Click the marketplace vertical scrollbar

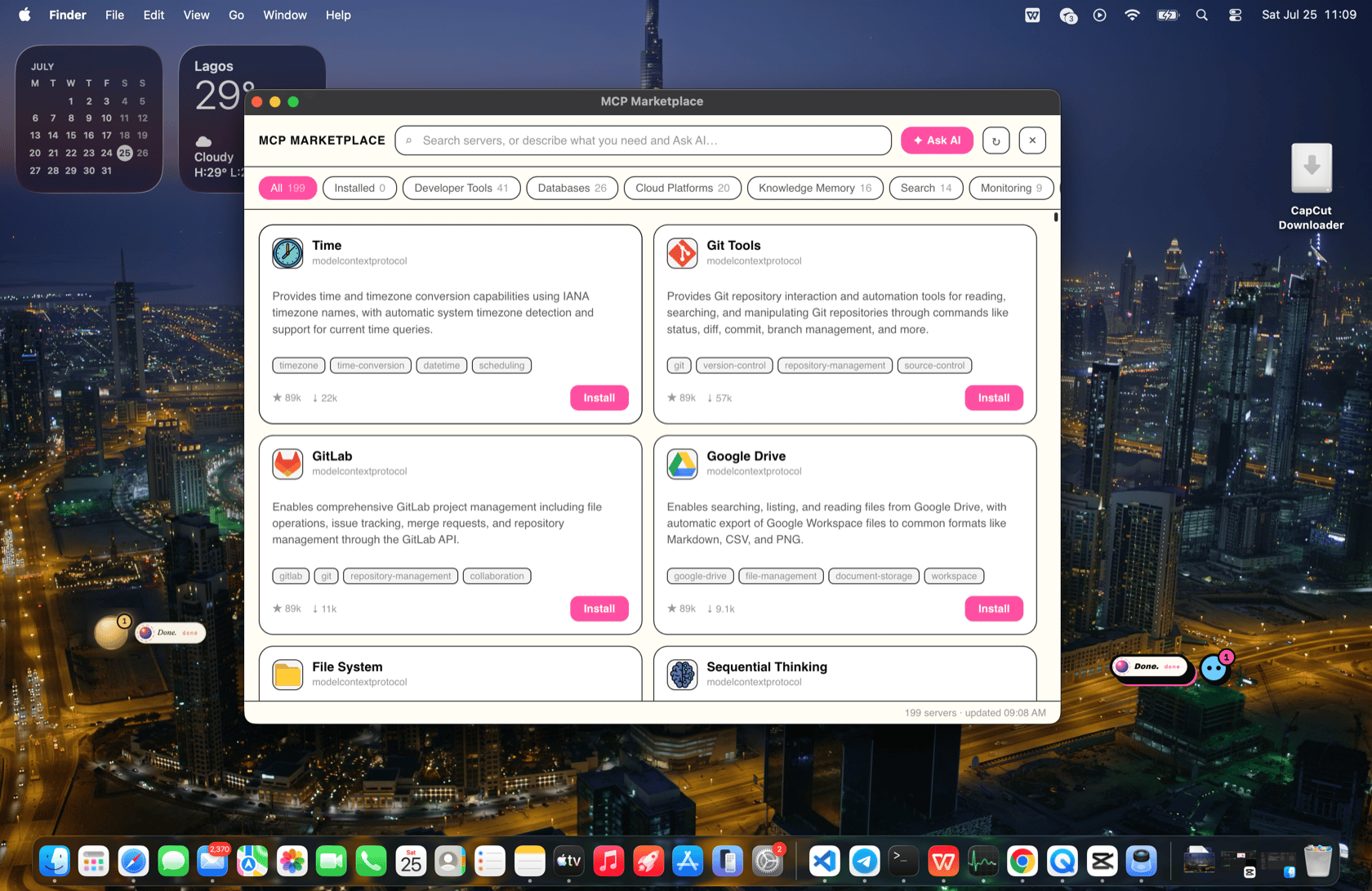[1056, 217]
